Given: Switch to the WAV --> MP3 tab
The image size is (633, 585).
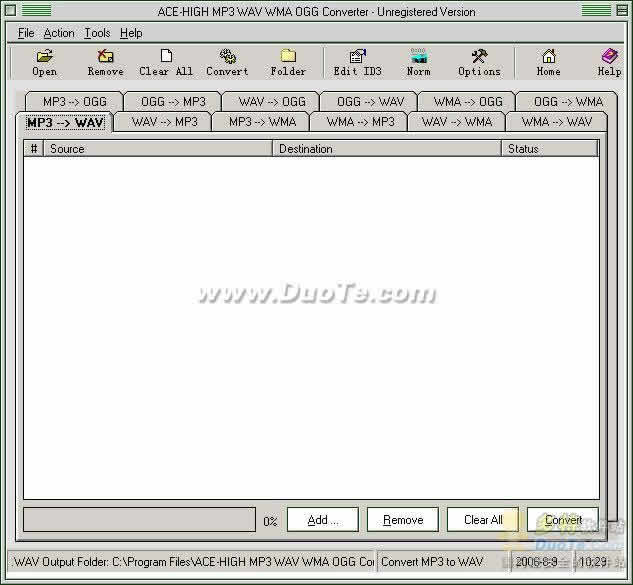Looking at the screenshot, I should point(164,122).
